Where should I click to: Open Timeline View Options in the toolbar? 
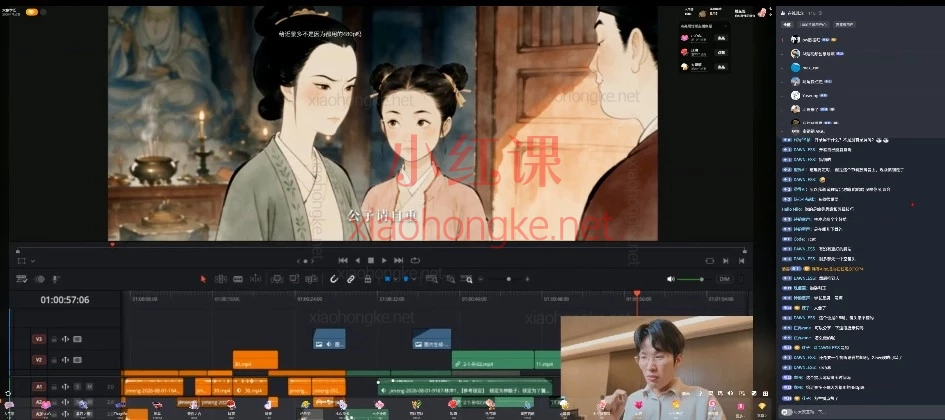point(22,279)
